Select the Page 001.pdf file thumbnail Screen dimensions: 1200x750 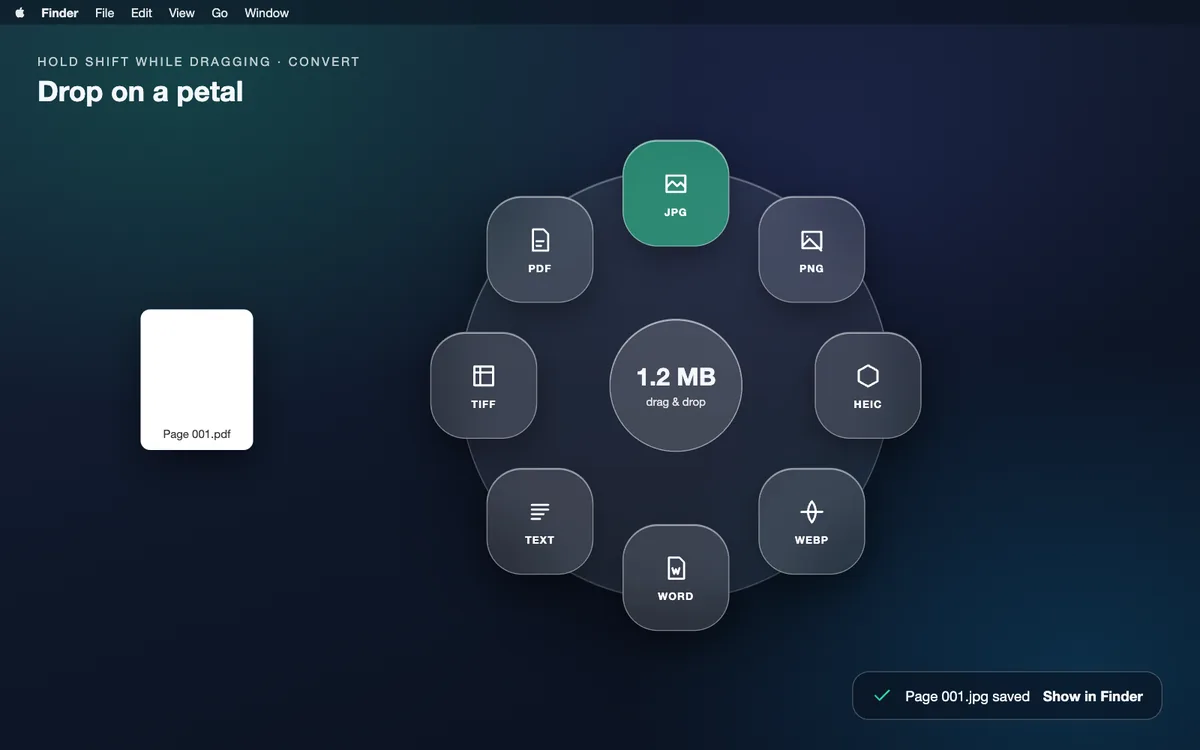click(x=197, y=379)
